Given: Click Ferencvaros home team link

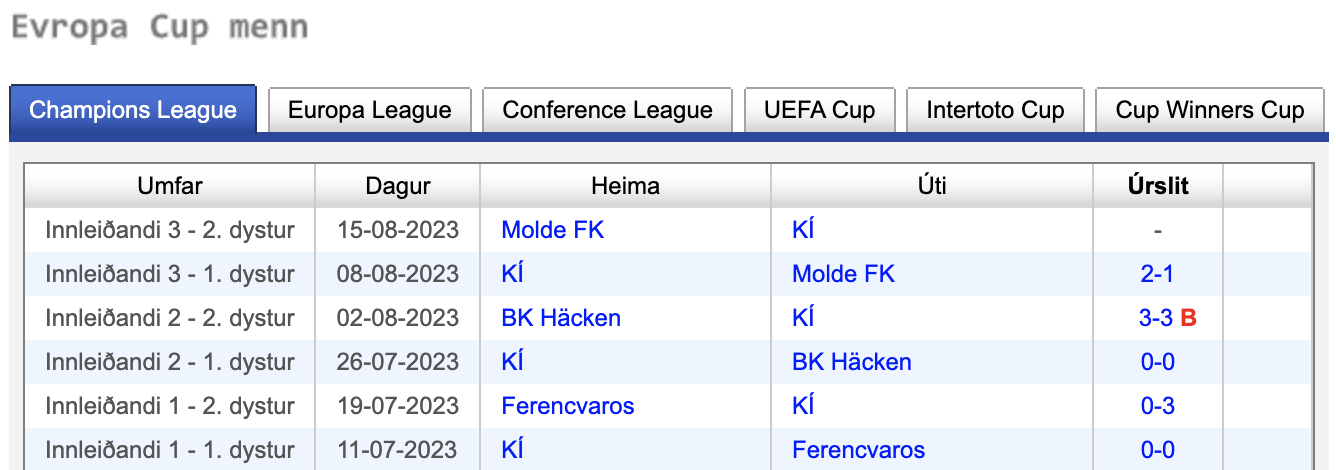Looking at the screenshot, I should [x=568, y=406].
